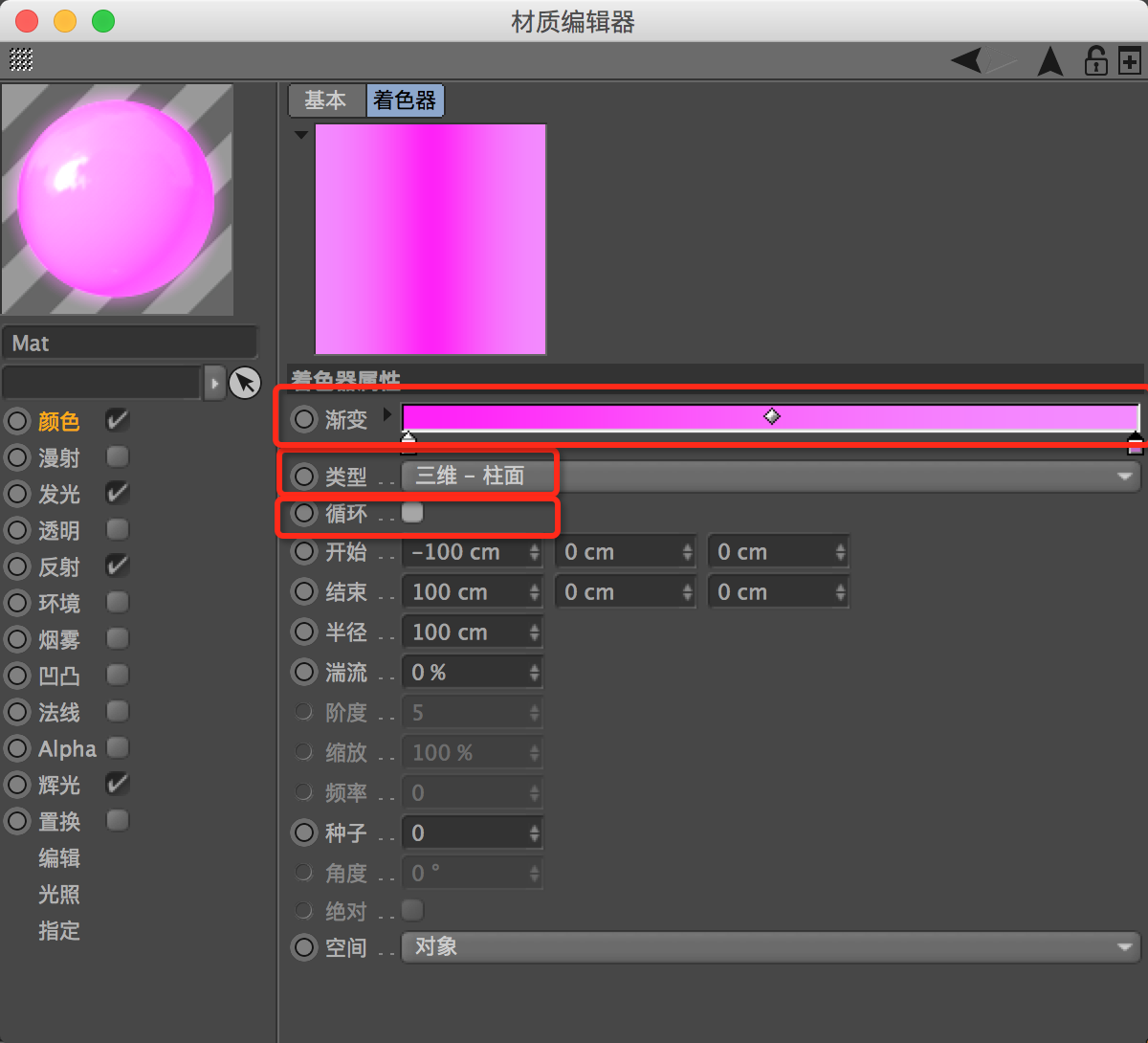This screenshot has height=1043, width=1148.
Task: Click the gradient shader preview image
Action: (430, 239)
